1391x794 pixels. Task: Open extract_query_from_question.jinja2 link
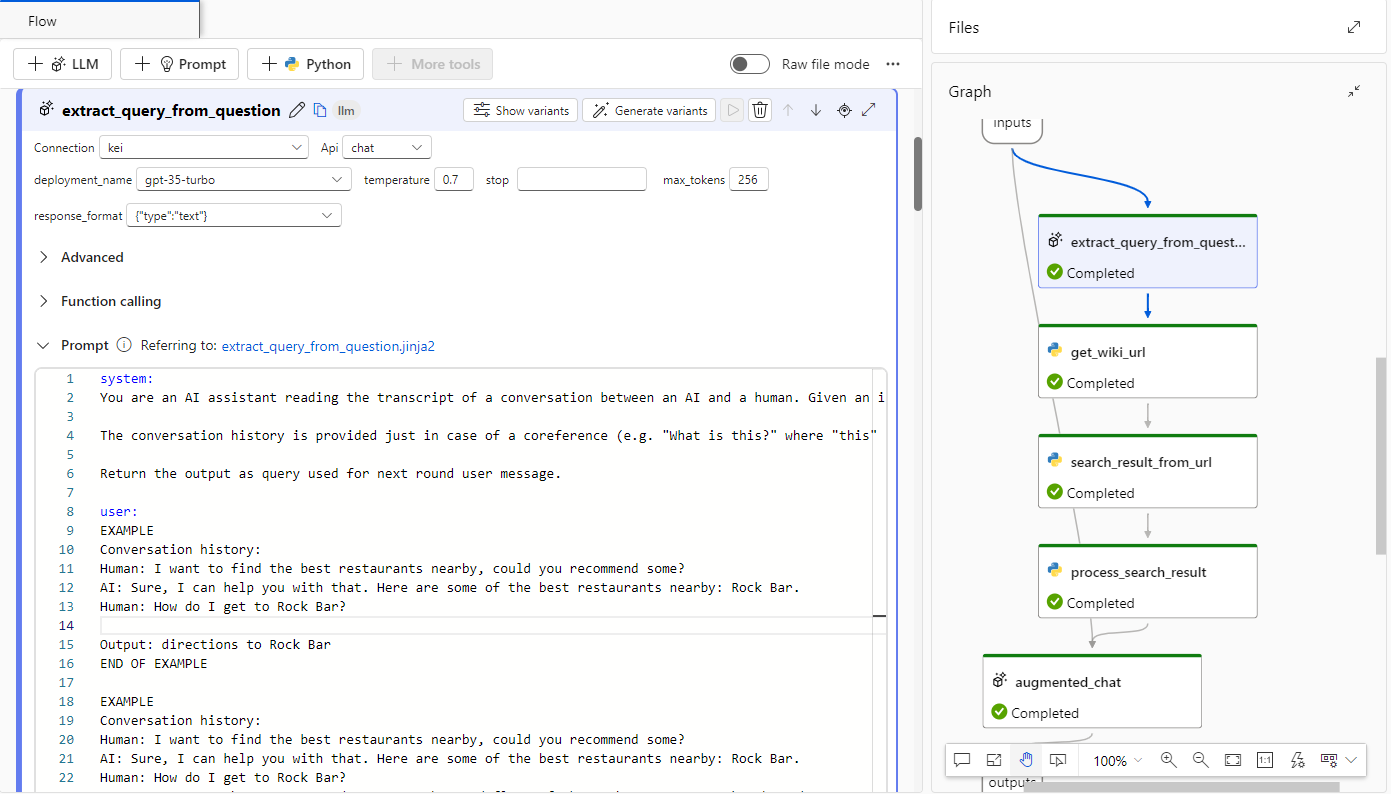328,346
